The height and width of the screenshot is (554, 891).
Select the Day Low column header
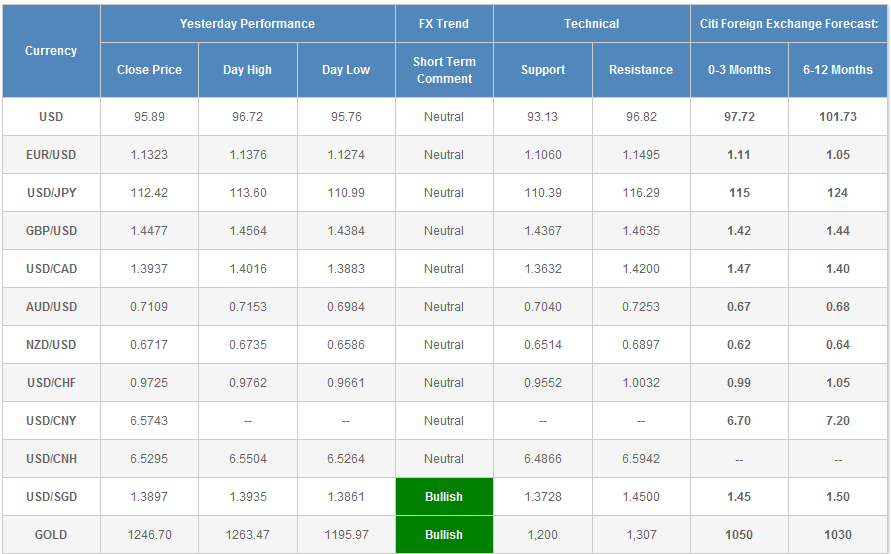tap(346, 70)
